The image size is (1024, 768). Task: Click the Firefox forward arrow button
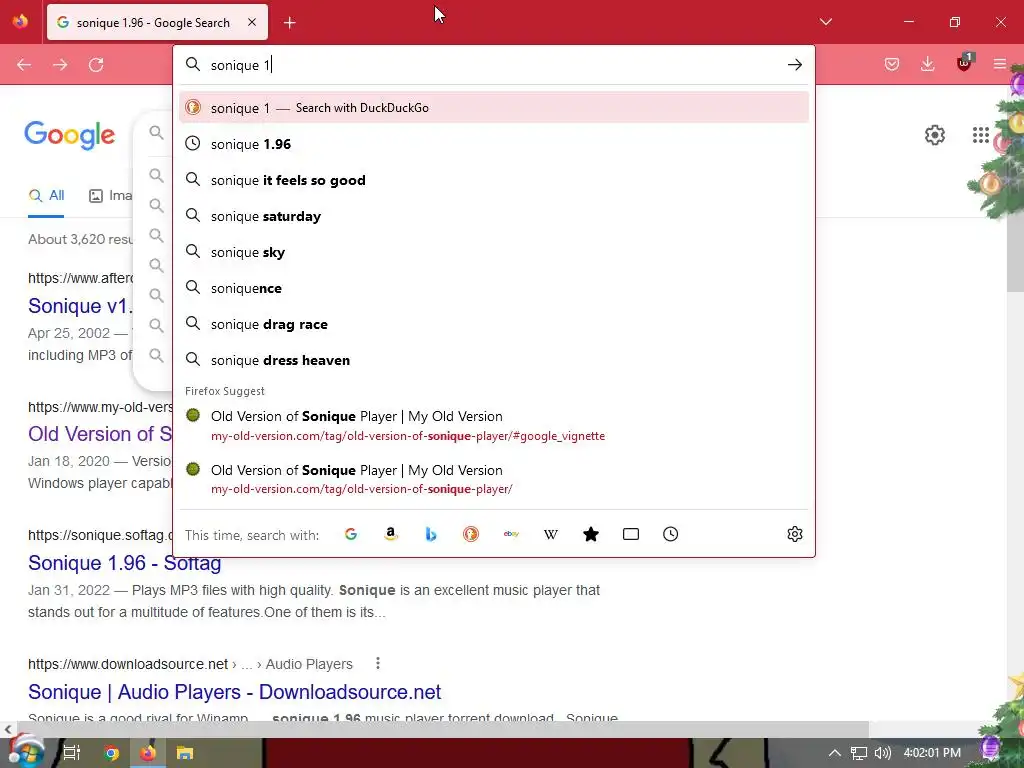[60, 65]
